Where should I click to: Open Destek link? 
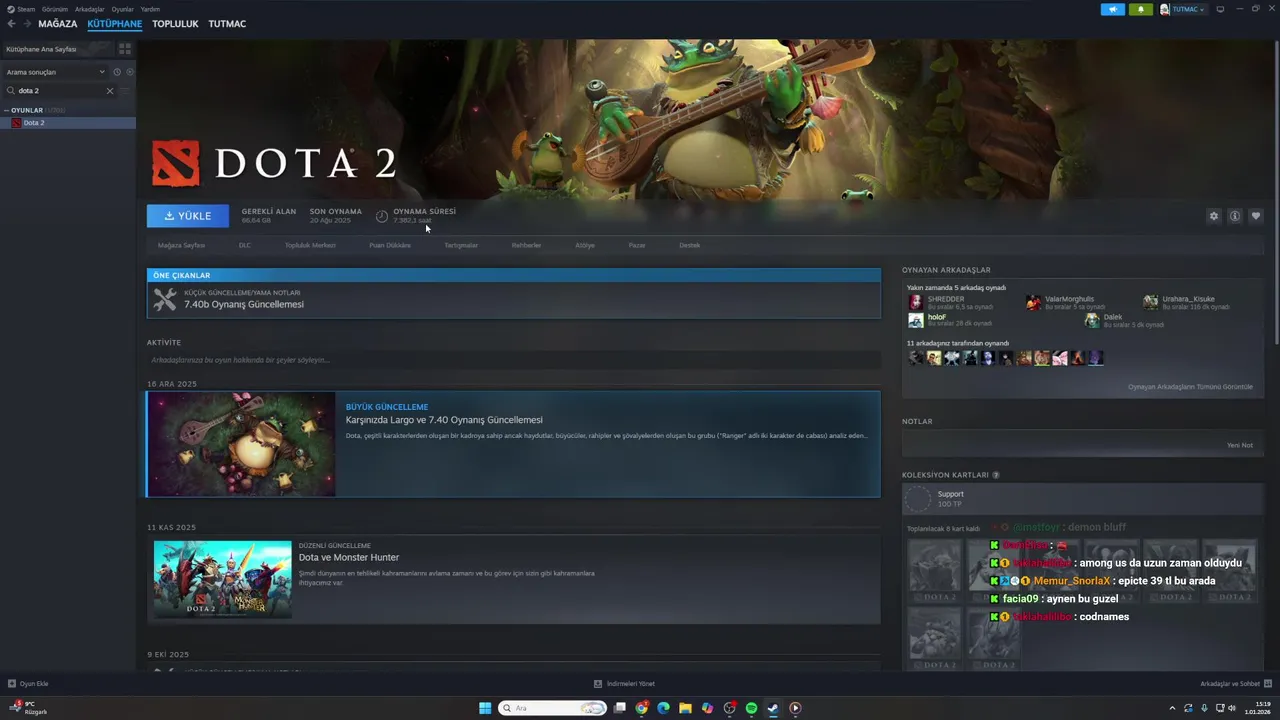690,245
